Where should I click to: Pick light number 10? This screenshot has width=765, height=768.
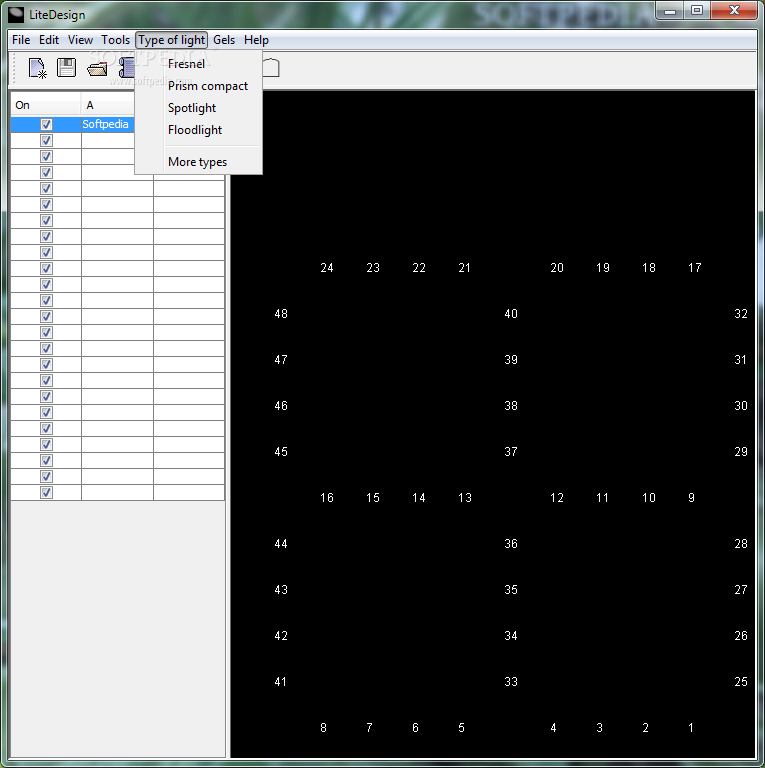(x=648, y=498)
